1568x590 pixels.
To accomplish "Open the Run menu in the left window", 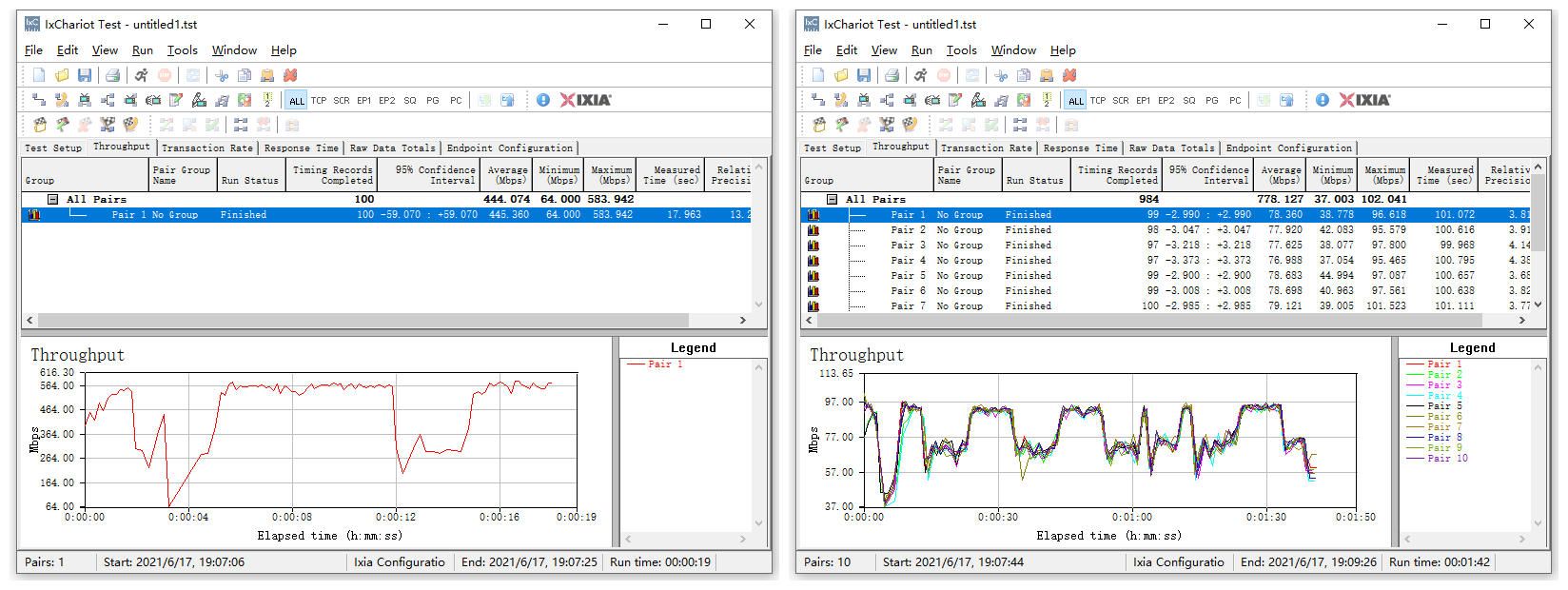I will 143,50.
